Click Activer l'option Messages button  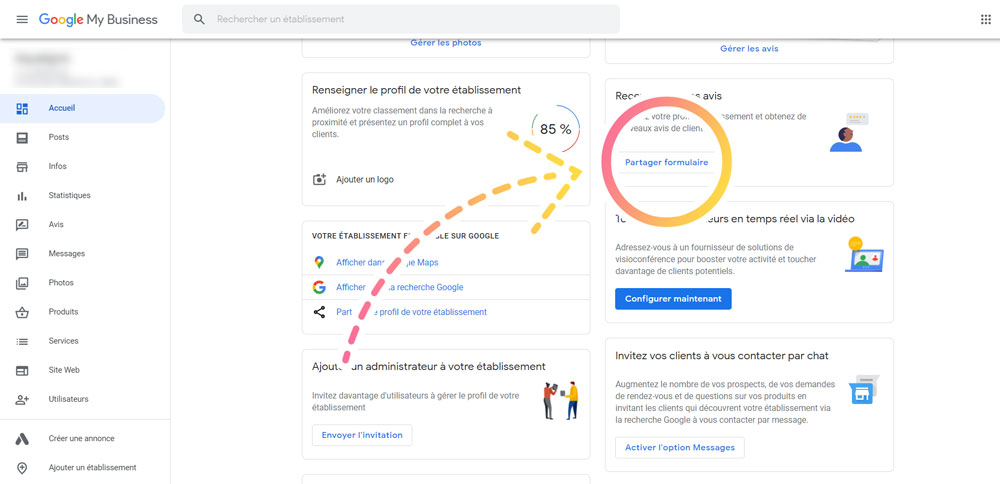[680, 448]
